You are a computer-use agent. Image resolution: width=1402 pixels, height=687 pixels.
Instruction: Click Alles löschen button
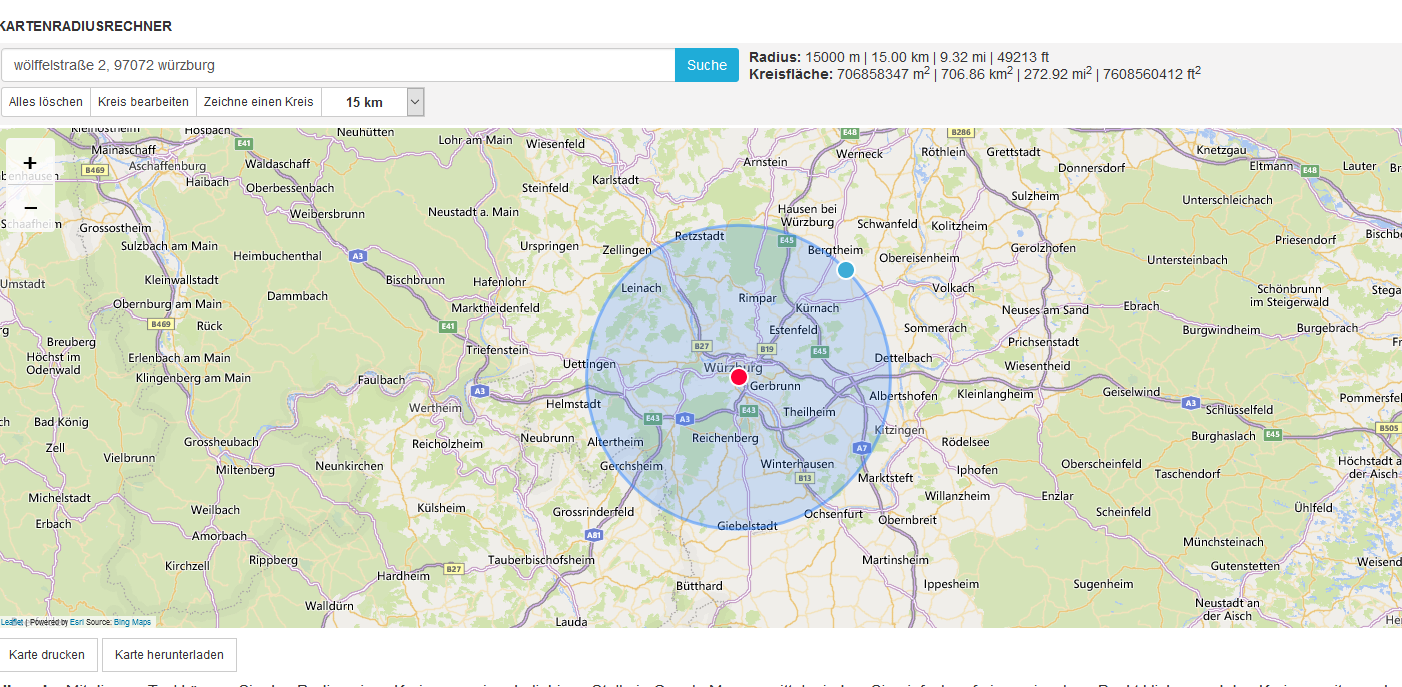click(x=46, y=102)
